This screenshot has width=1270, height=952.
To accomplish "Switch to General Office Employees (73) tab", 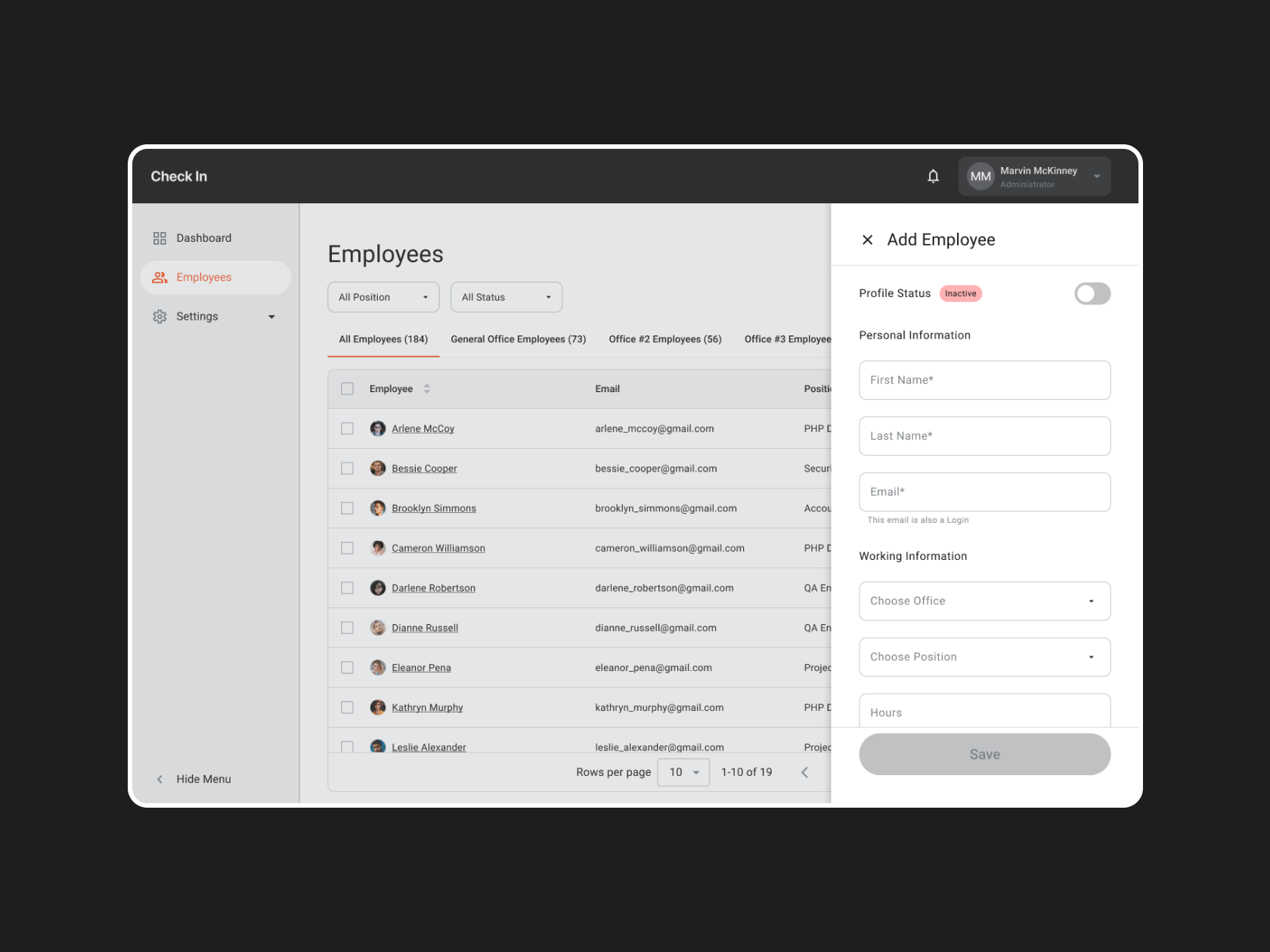I will click(519, 339).
